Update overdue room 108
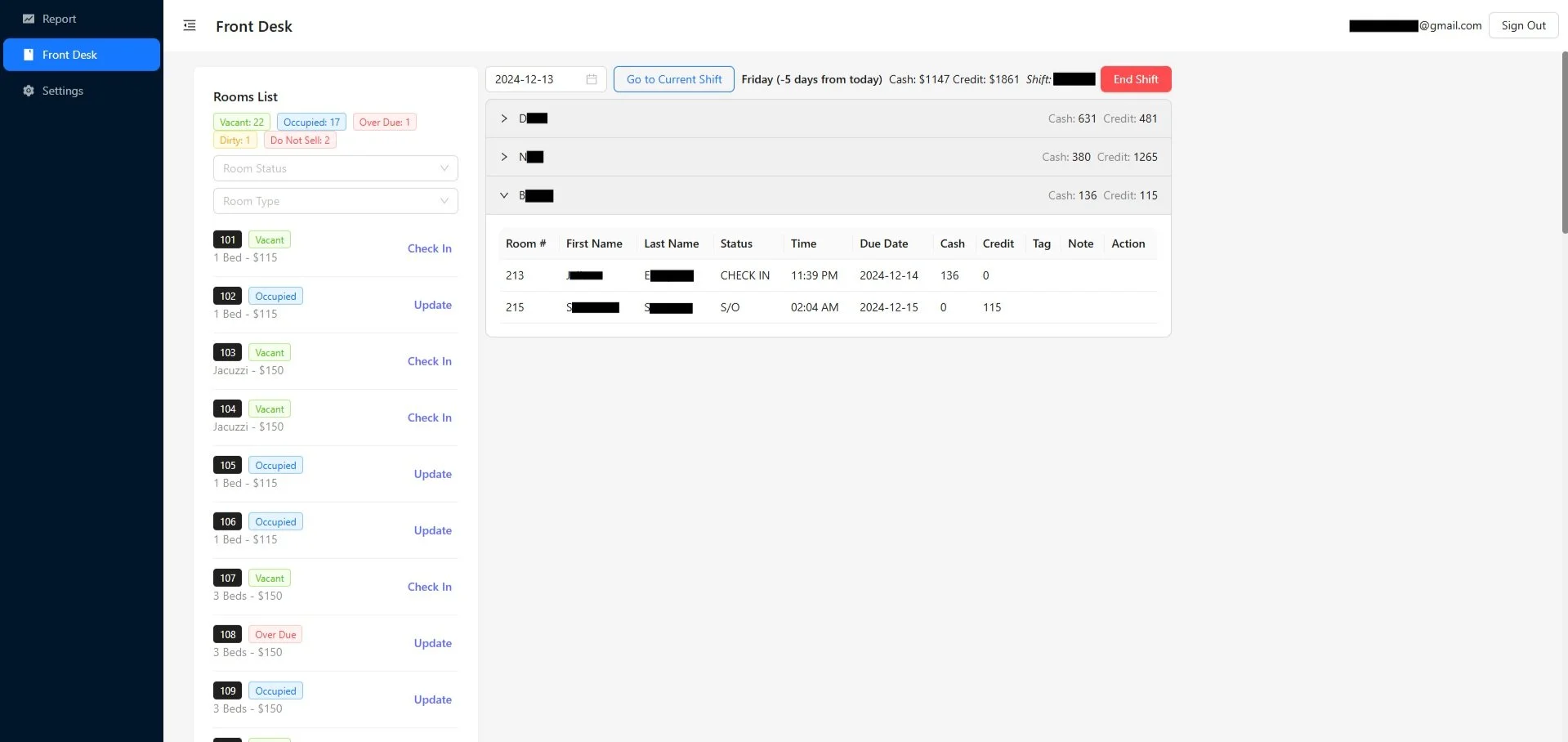The width and height of the screenshot is (1568, 742). coord(433,643)
